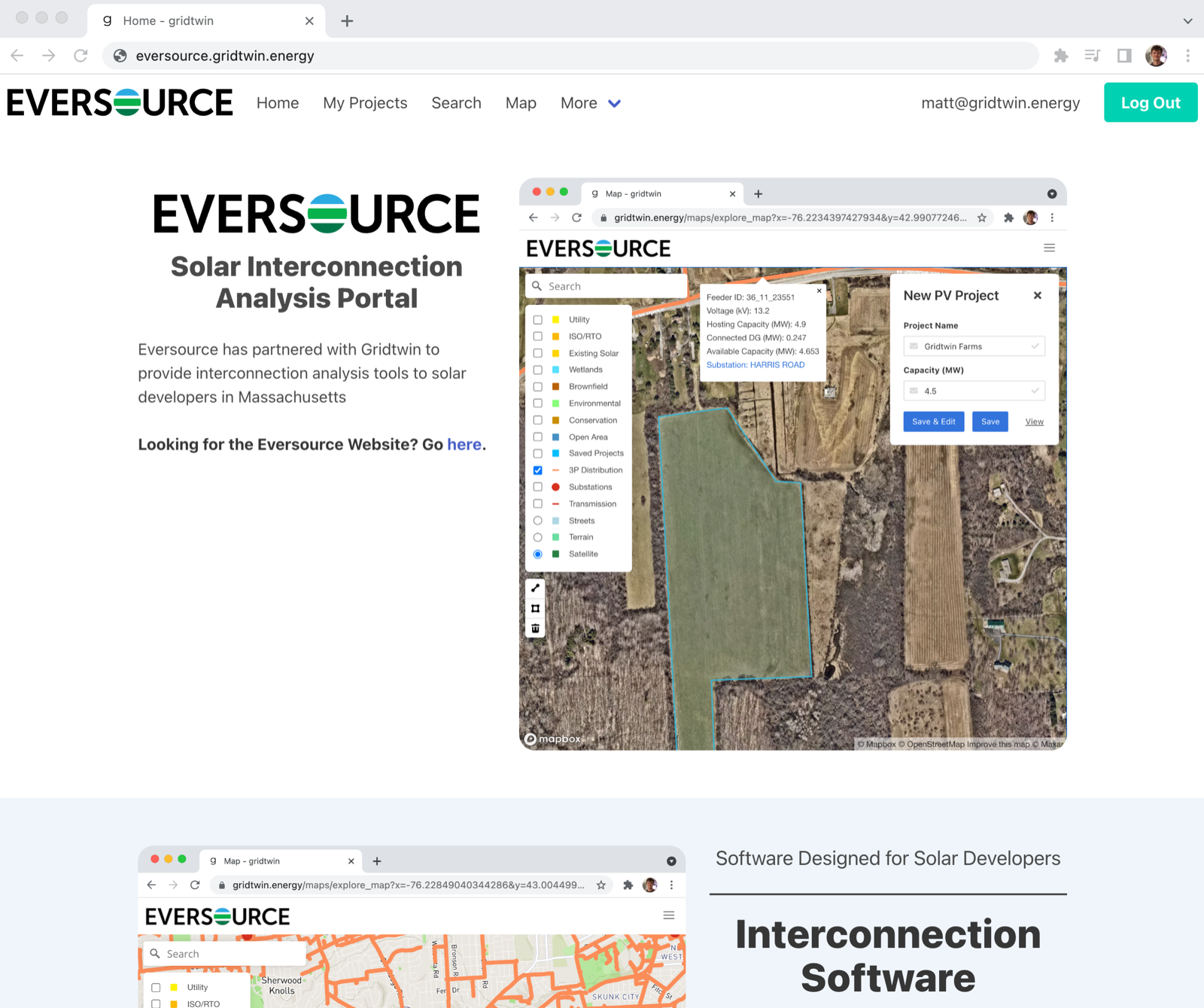Click the matt@gridtwin.energy account text
This screenshot has width=1204, height=1008.
pyautogui.click(x=1000, y=103)
